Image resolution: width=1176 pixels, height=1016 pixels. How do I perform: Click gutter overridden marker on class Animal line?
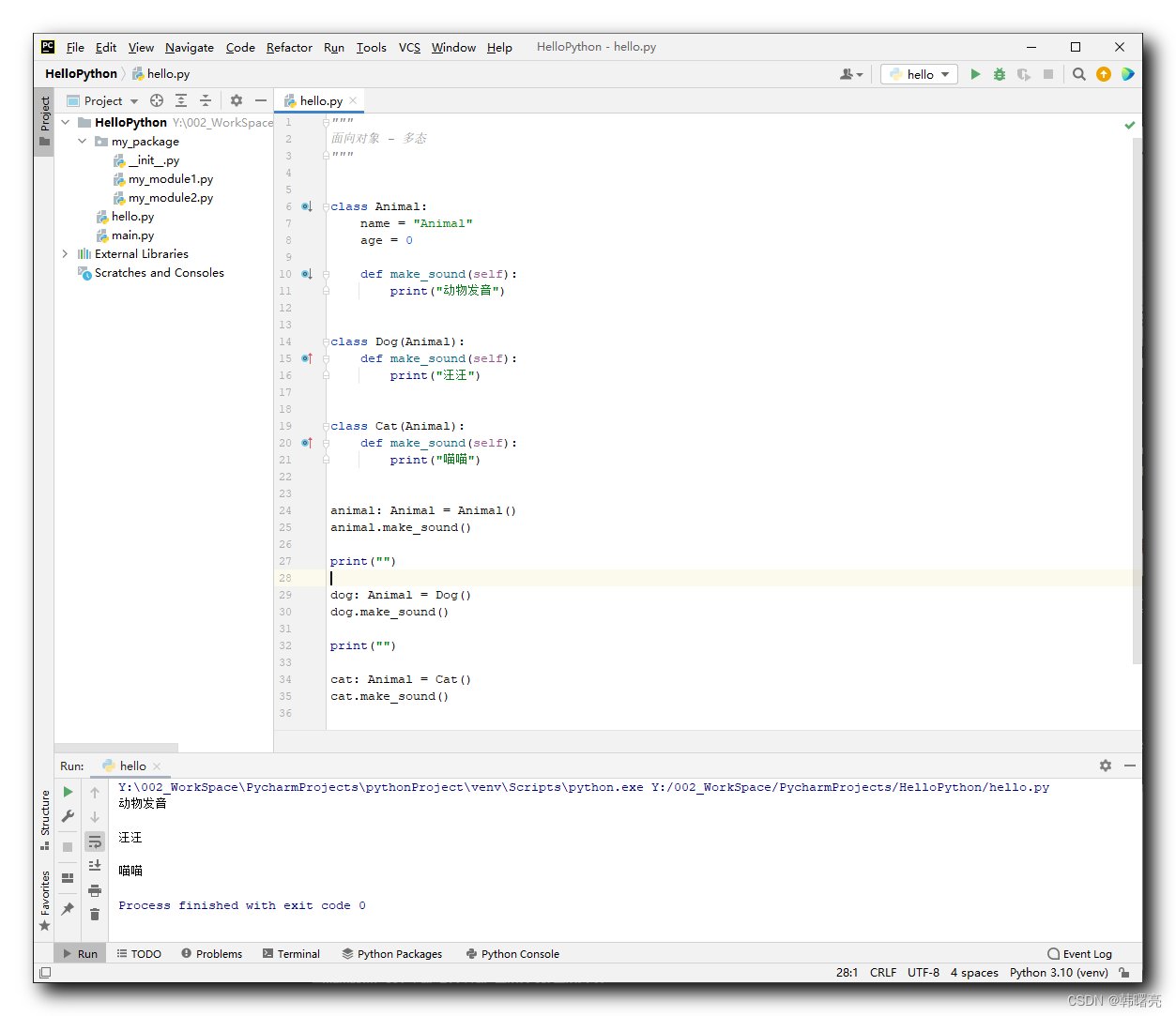click(307, 206)
